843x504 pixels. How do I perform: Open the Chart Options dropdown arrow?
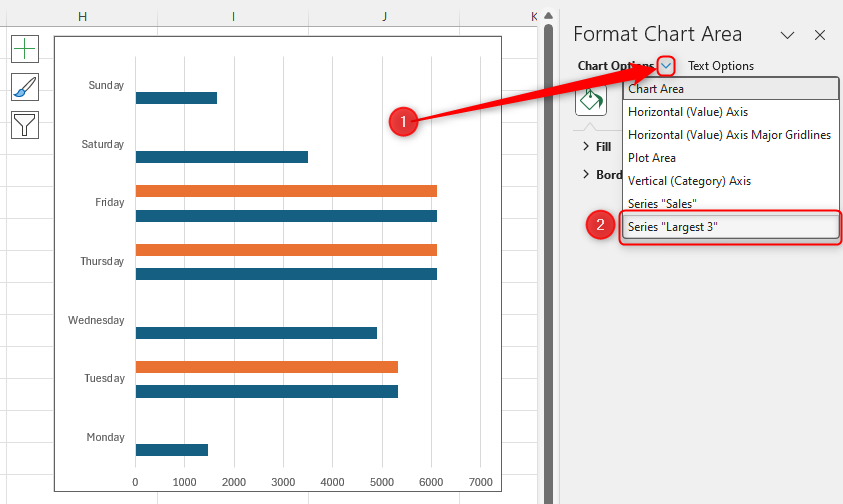tap(666, 66)
